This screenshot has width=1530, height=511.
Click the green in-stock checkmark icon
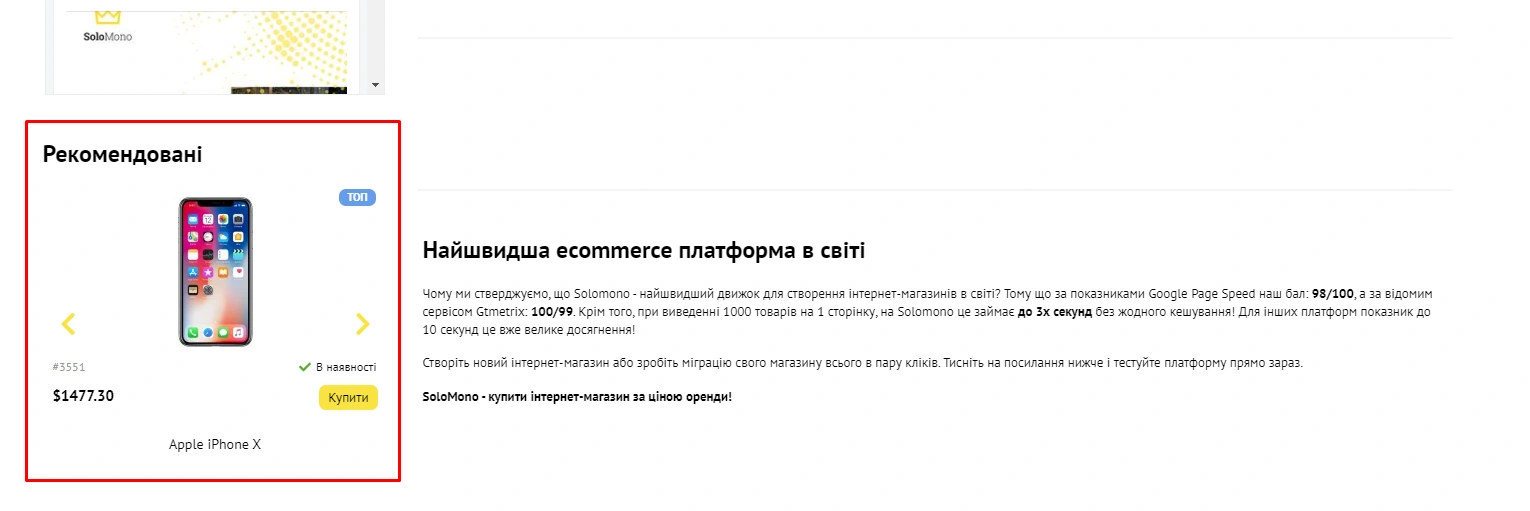coord(305,367)
